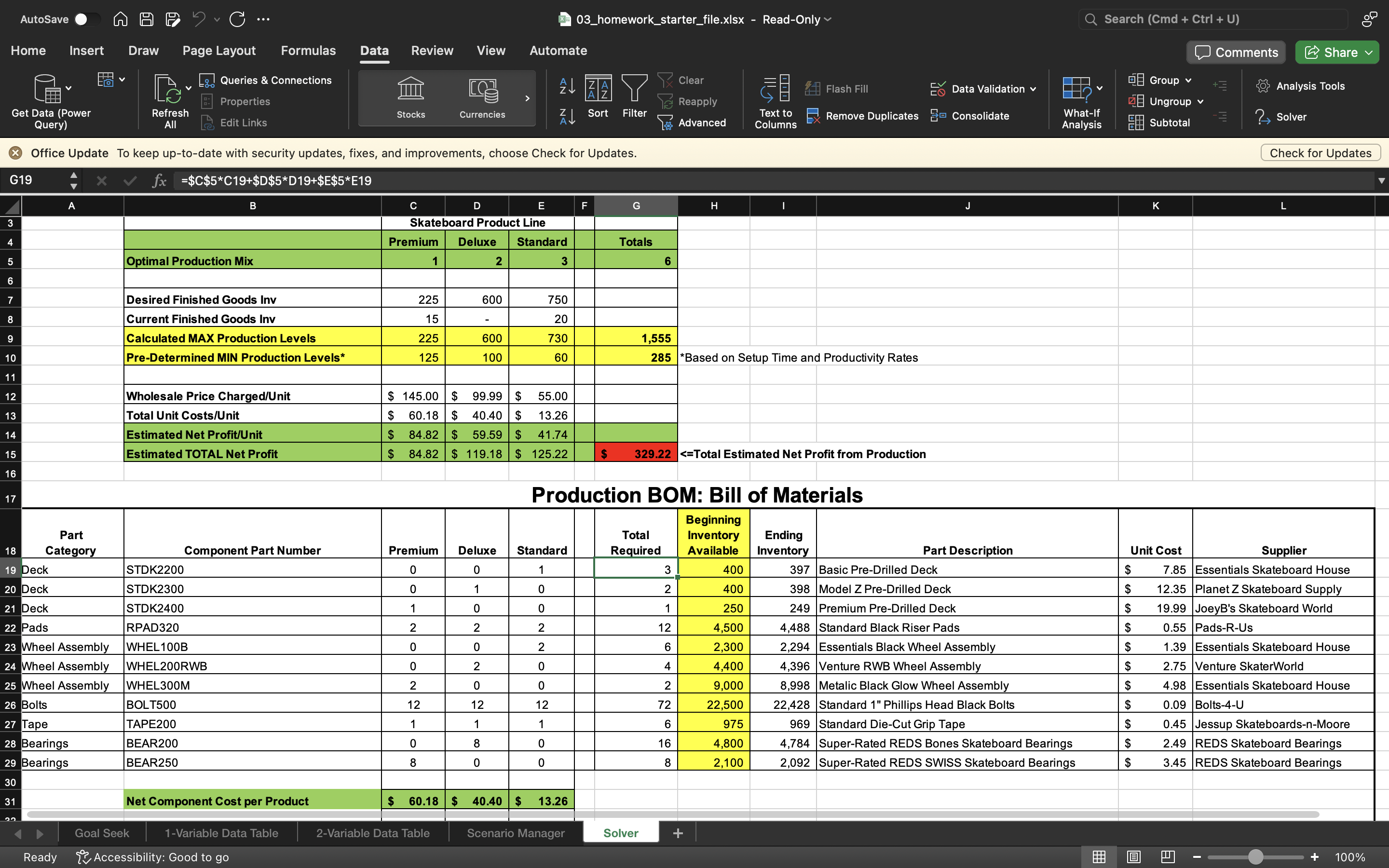1389x868 pixels.
Task: Expand the Data Validation dropdown
Action: (1033, 89)
